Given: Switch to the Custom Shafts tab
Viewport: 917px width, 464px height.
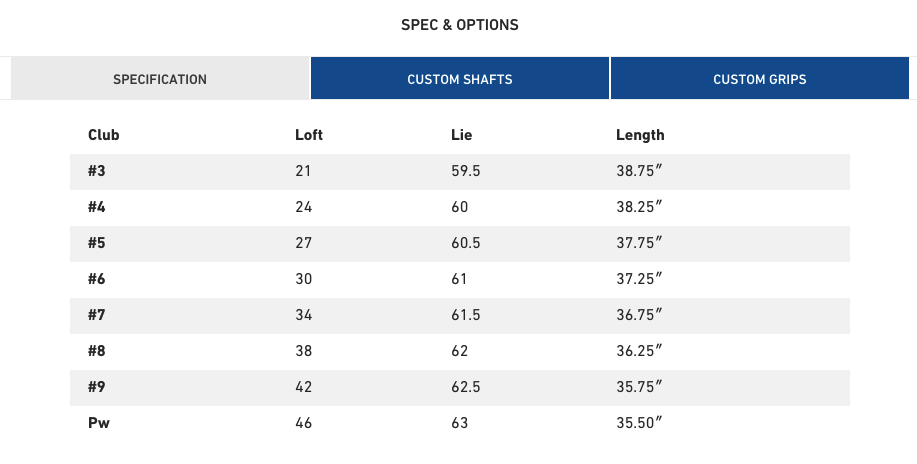Looking at the screenshot, I should tap(460, 78).
